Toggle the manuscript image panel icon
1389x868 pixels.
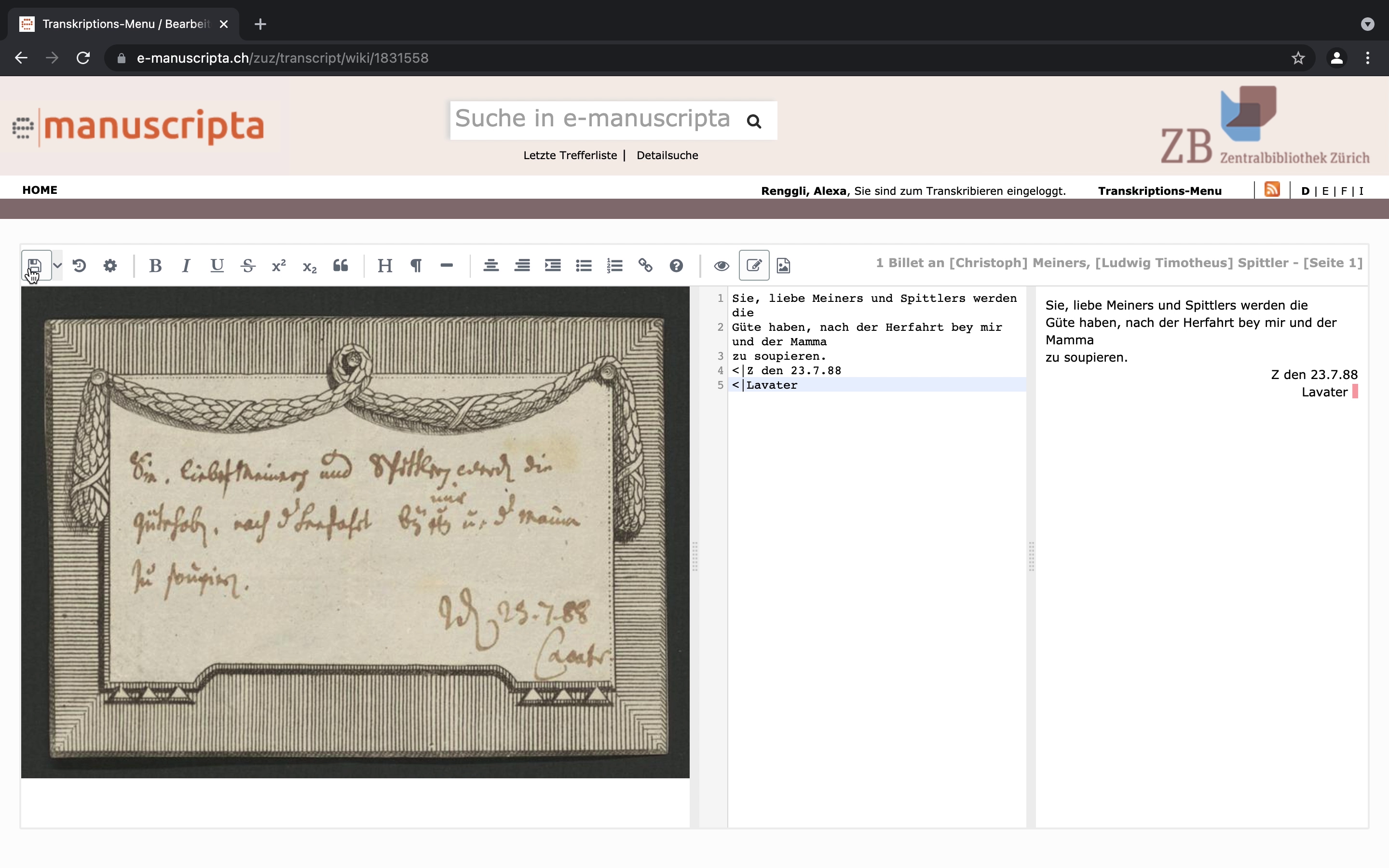[783, 265]
